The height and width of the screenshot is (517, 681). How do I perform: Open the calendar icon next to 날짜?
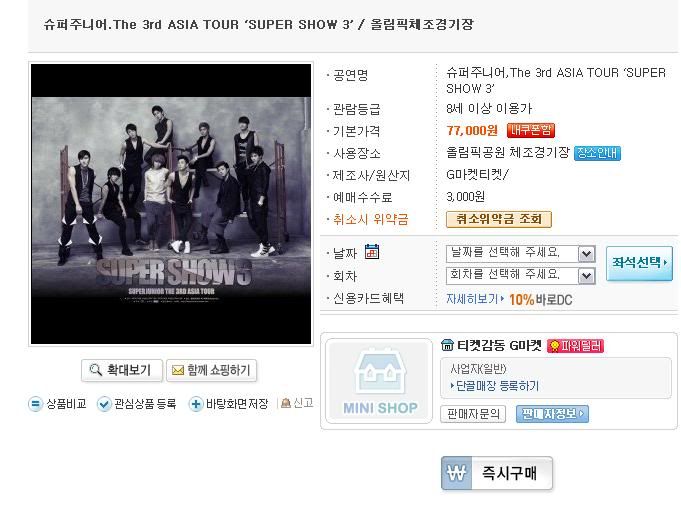[372, 252]
